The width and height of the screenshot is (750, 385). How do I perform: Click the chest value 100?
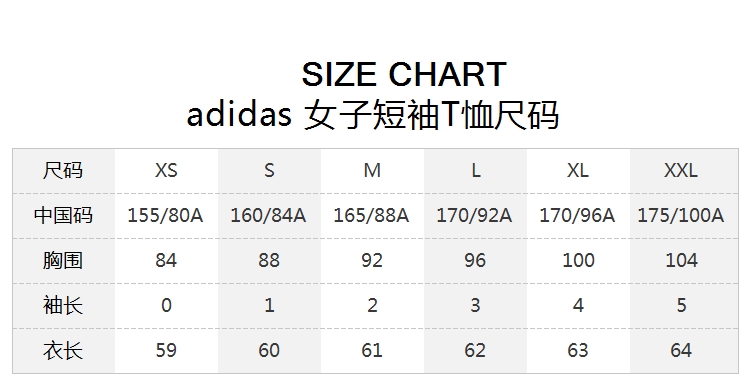click(x=578, y=261)
